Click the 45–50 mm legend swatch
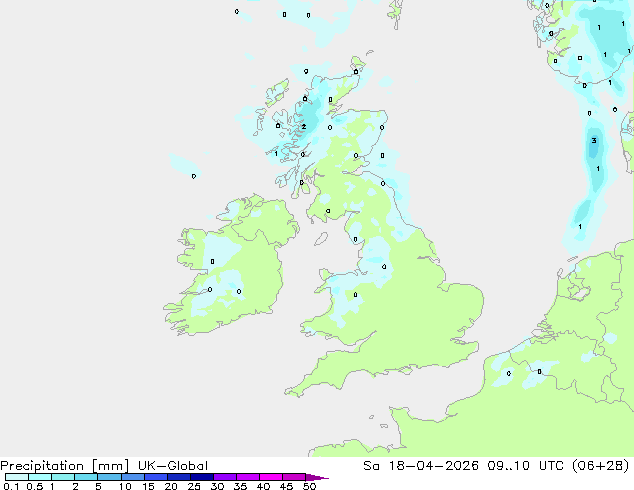 [x=294, y=477]
